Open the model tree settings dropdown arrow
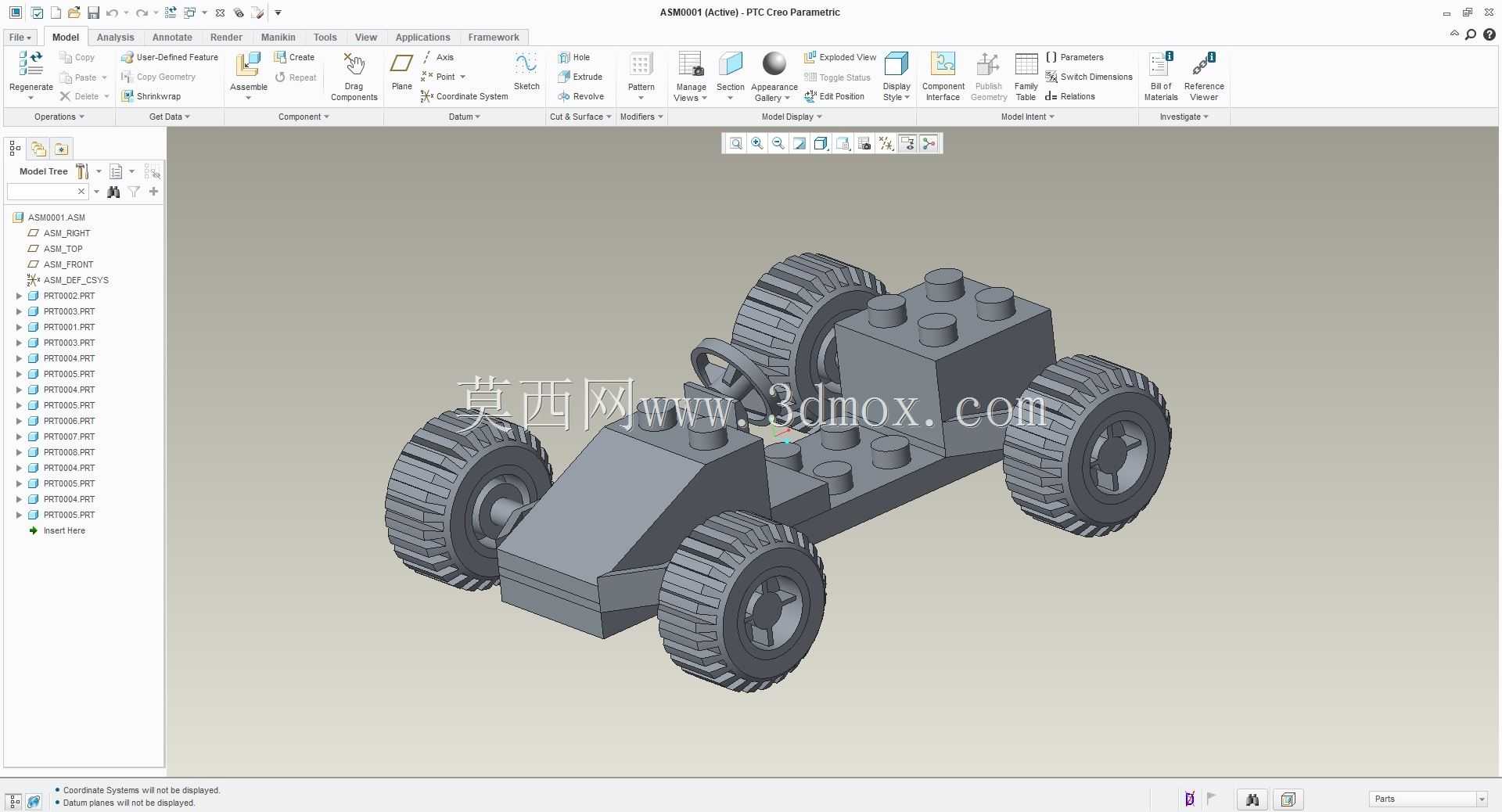This screenshot has width=1502, height=812. [99, 171]
